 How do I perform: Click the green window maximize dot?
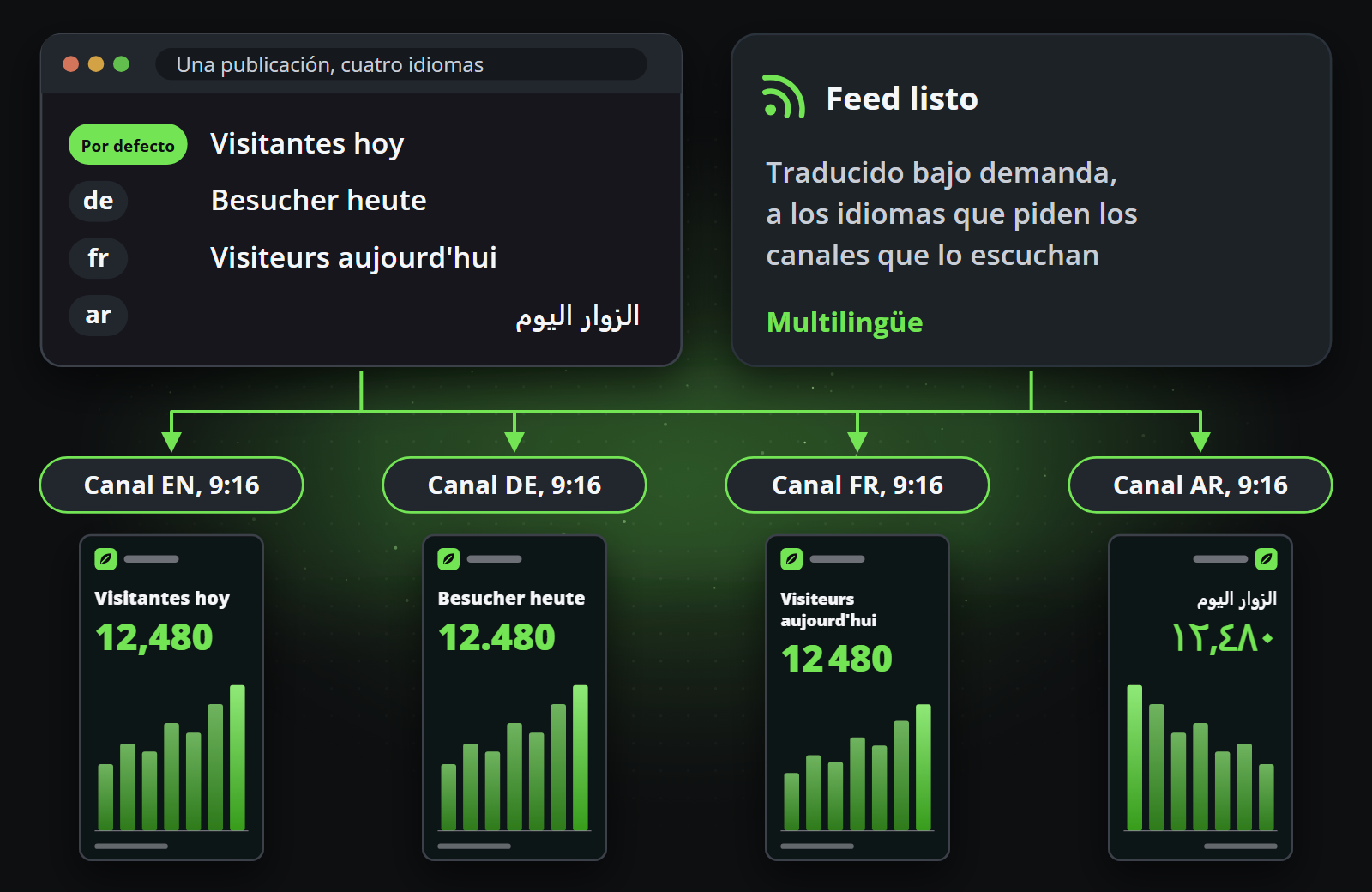121,64
